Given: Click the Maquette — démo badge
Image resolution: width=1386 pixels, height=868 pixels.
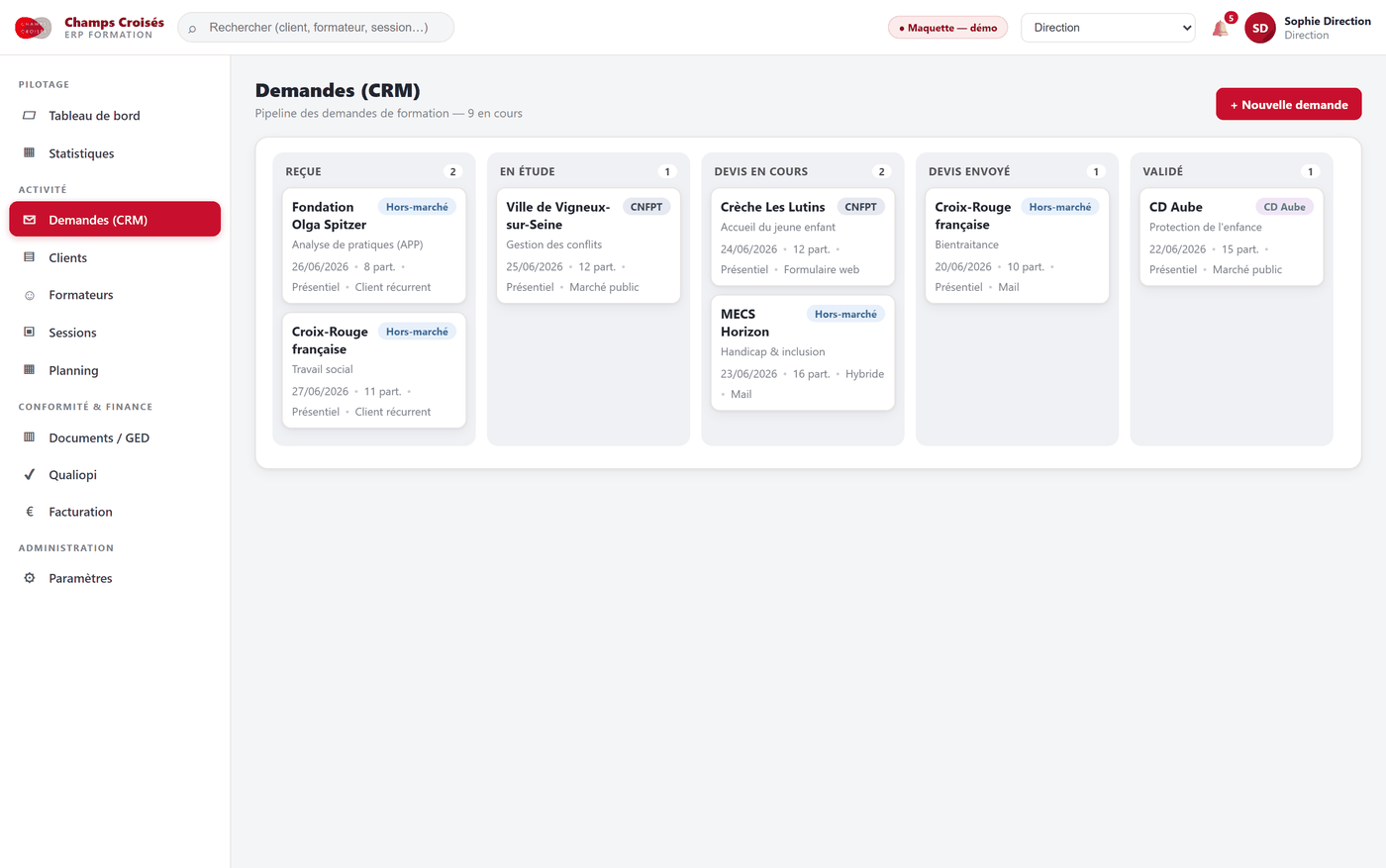Looking at the screenshot, I should 947,28.
